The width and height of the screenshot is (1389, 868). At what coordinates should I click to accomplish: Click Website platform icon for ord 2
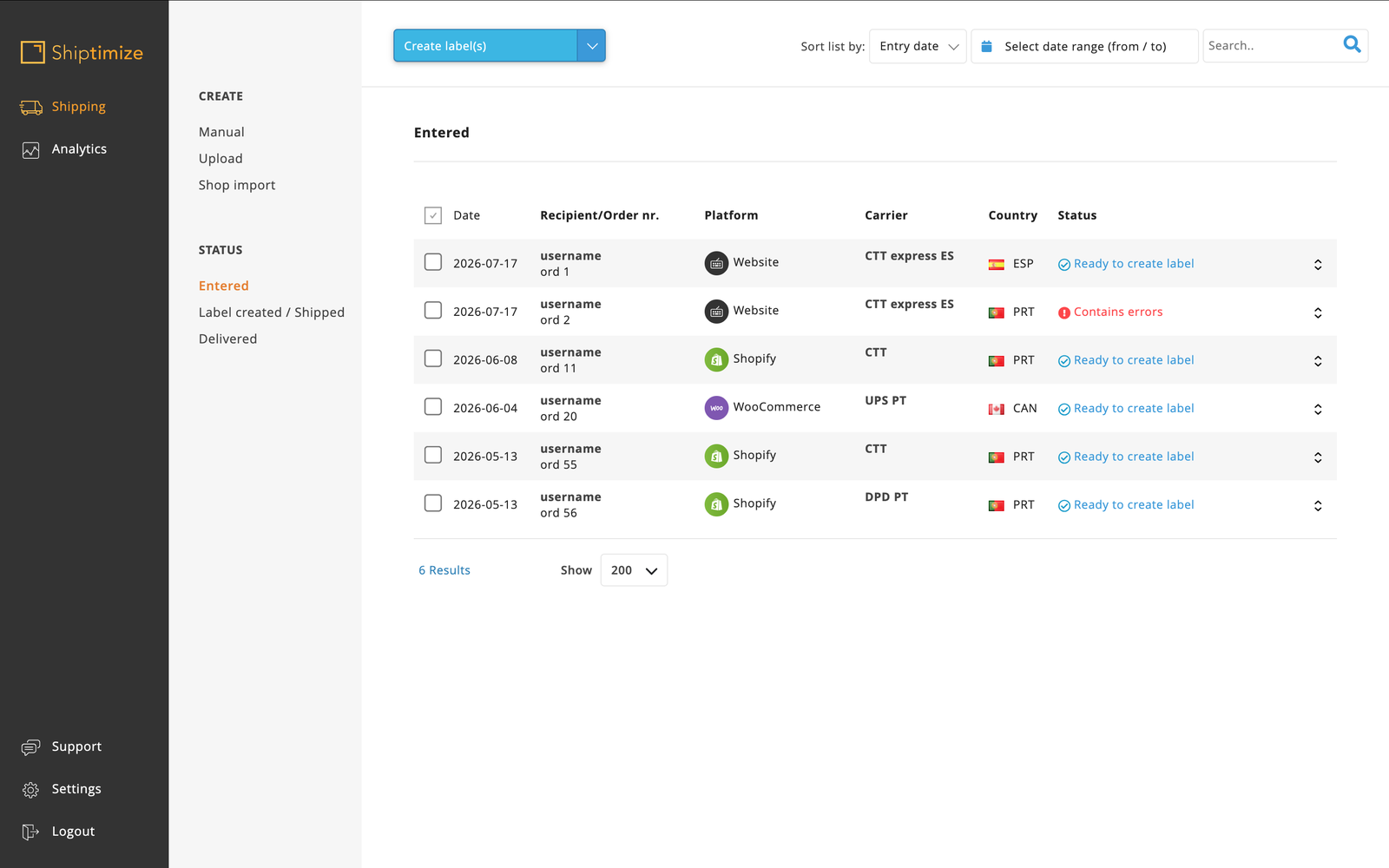click(x=716, y=311)
